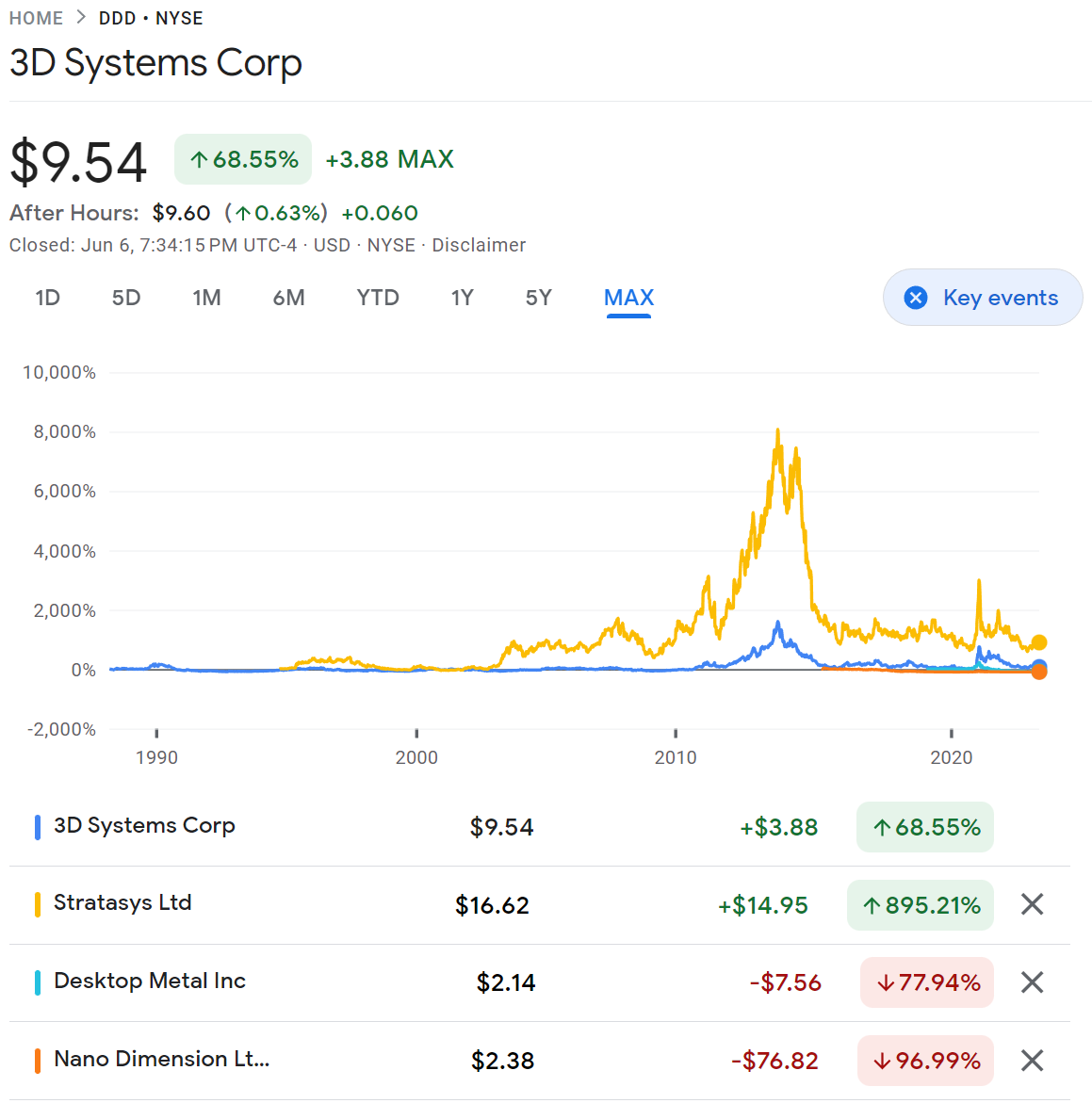Open the Nano Dimension Lt... row
Viewport: 1092px width, 1103px height.
coord(540,1060)
